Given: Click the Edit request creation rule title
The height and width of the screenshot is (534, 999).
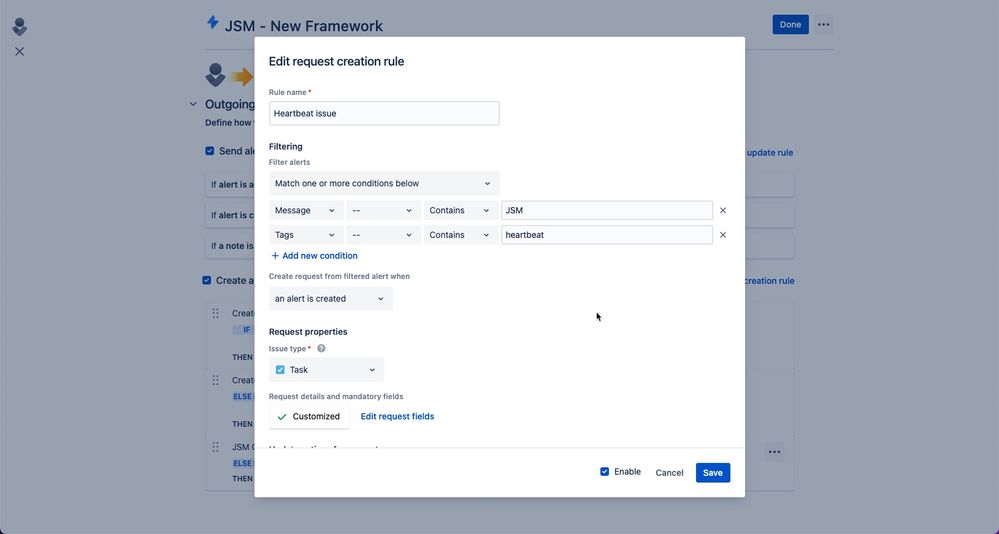Looking at the screenshot, I should (x=336, y=62).
